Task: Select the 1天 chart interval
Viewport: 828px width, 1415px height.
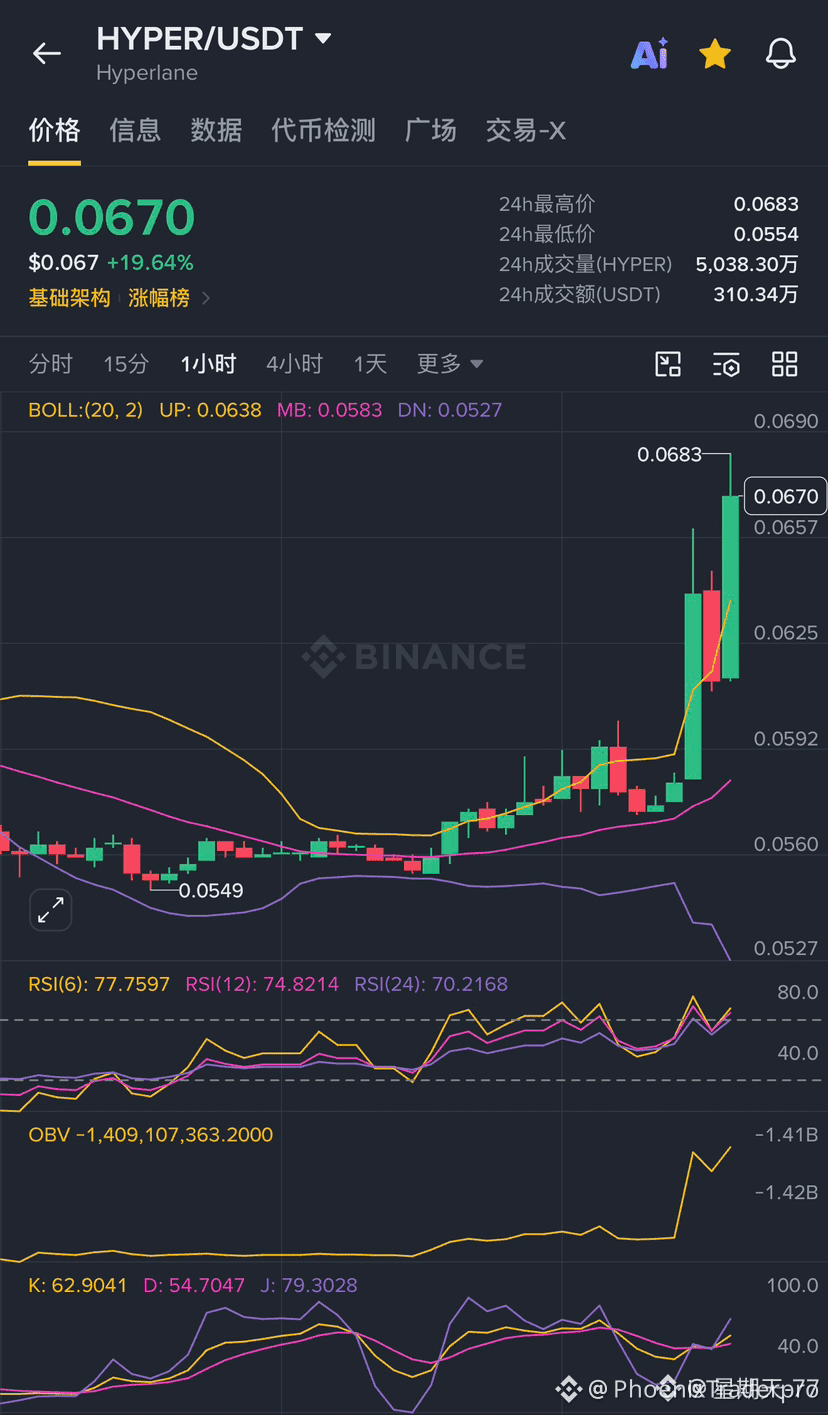Action: tap(370, 364)
